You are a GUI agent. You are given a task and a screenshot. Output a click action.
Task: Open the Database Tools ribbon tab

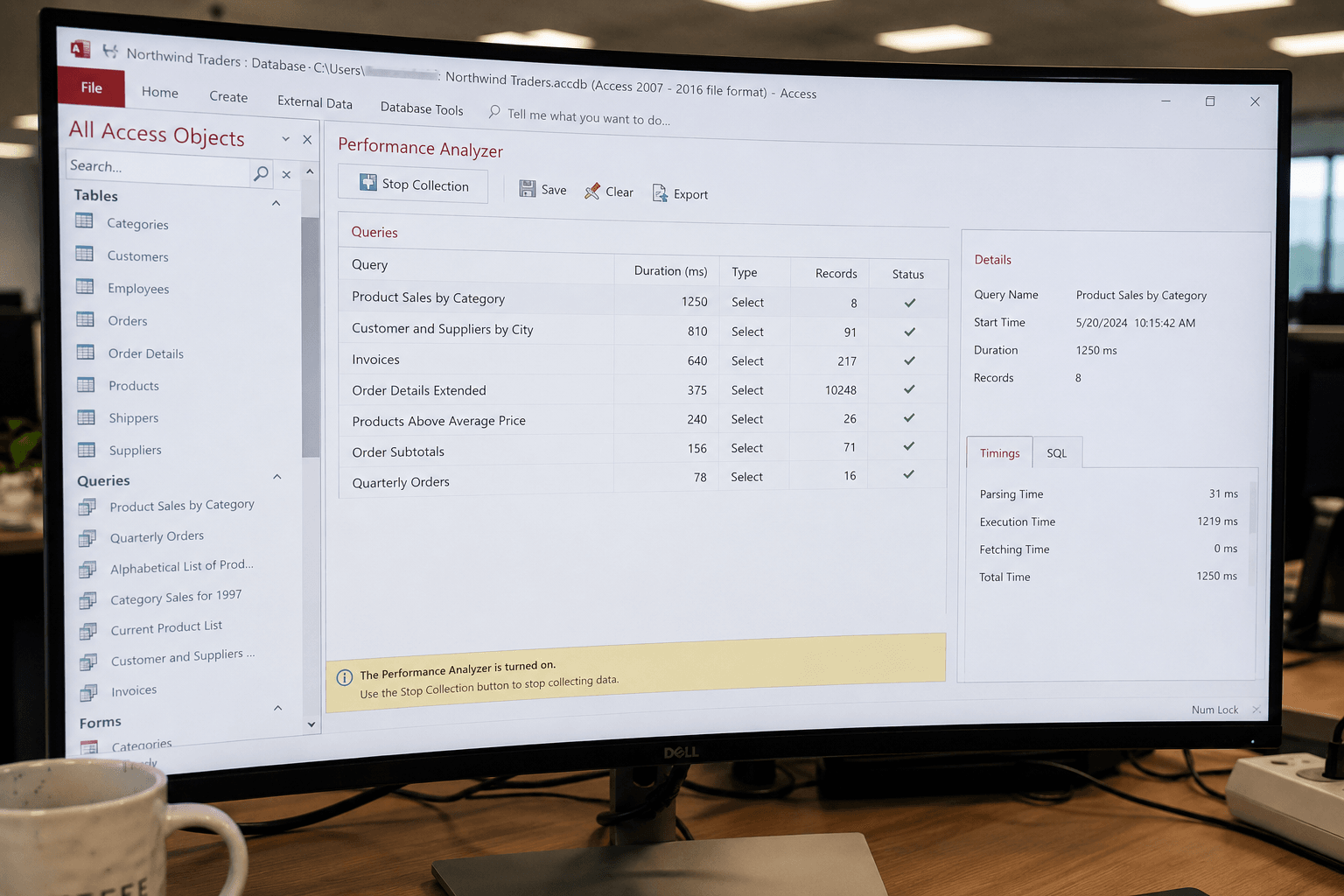point(422,108)
